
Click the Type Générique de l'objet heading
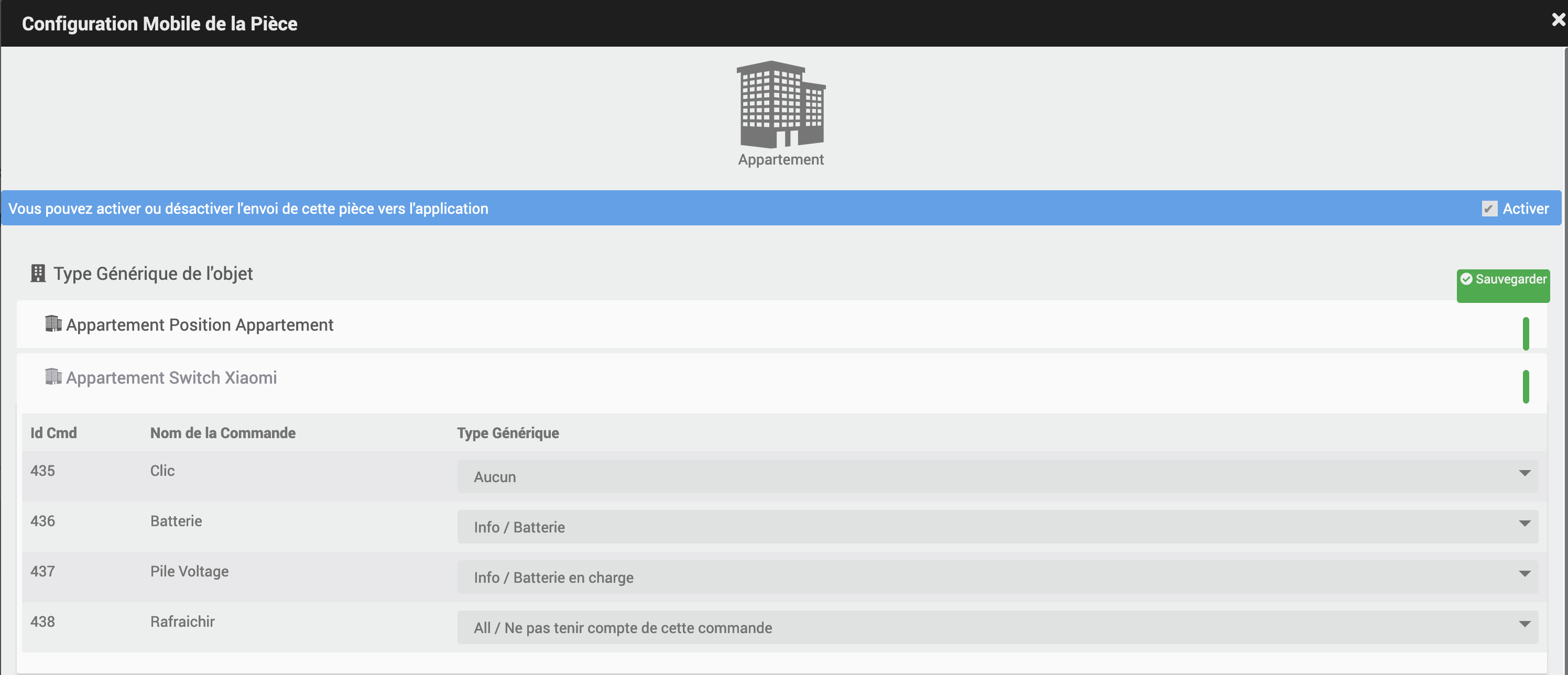click(153, 274)
